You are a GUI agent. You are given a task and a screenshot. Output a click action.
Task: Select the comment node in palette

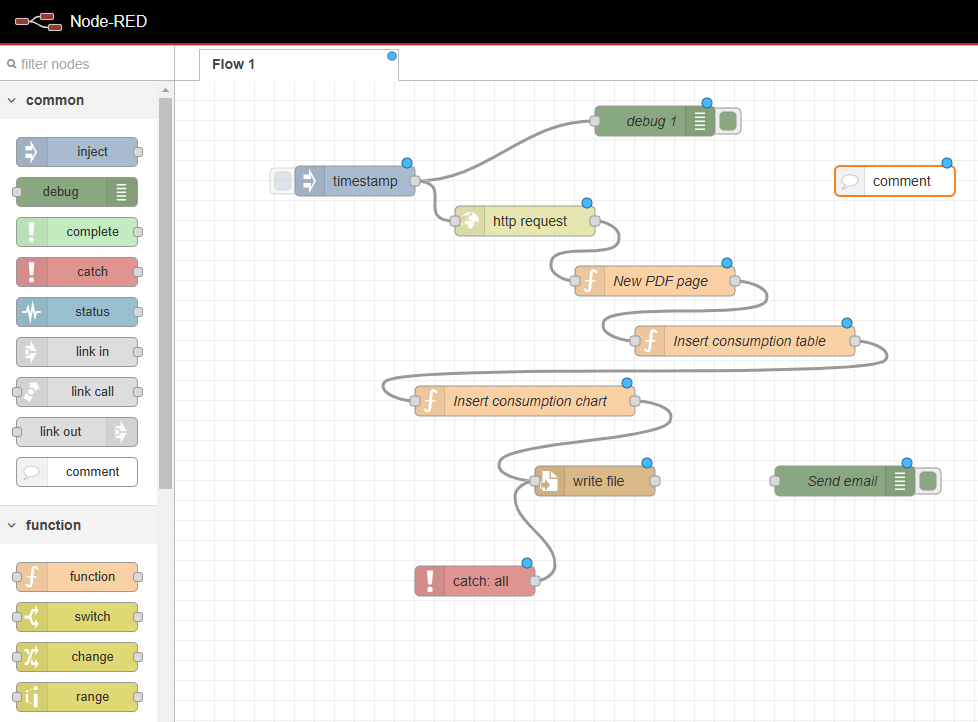point(77,472)
